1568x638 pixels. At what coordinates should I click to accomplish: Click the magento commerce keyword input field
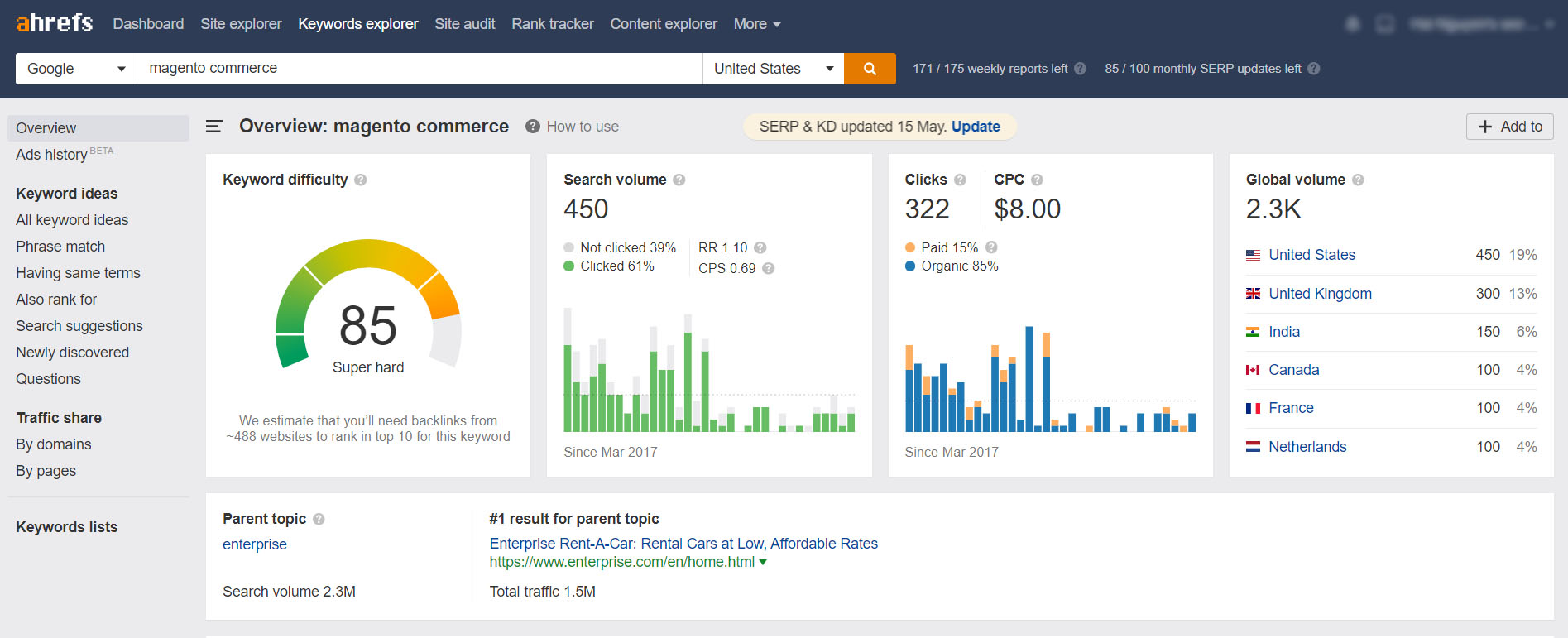(420, 69)
